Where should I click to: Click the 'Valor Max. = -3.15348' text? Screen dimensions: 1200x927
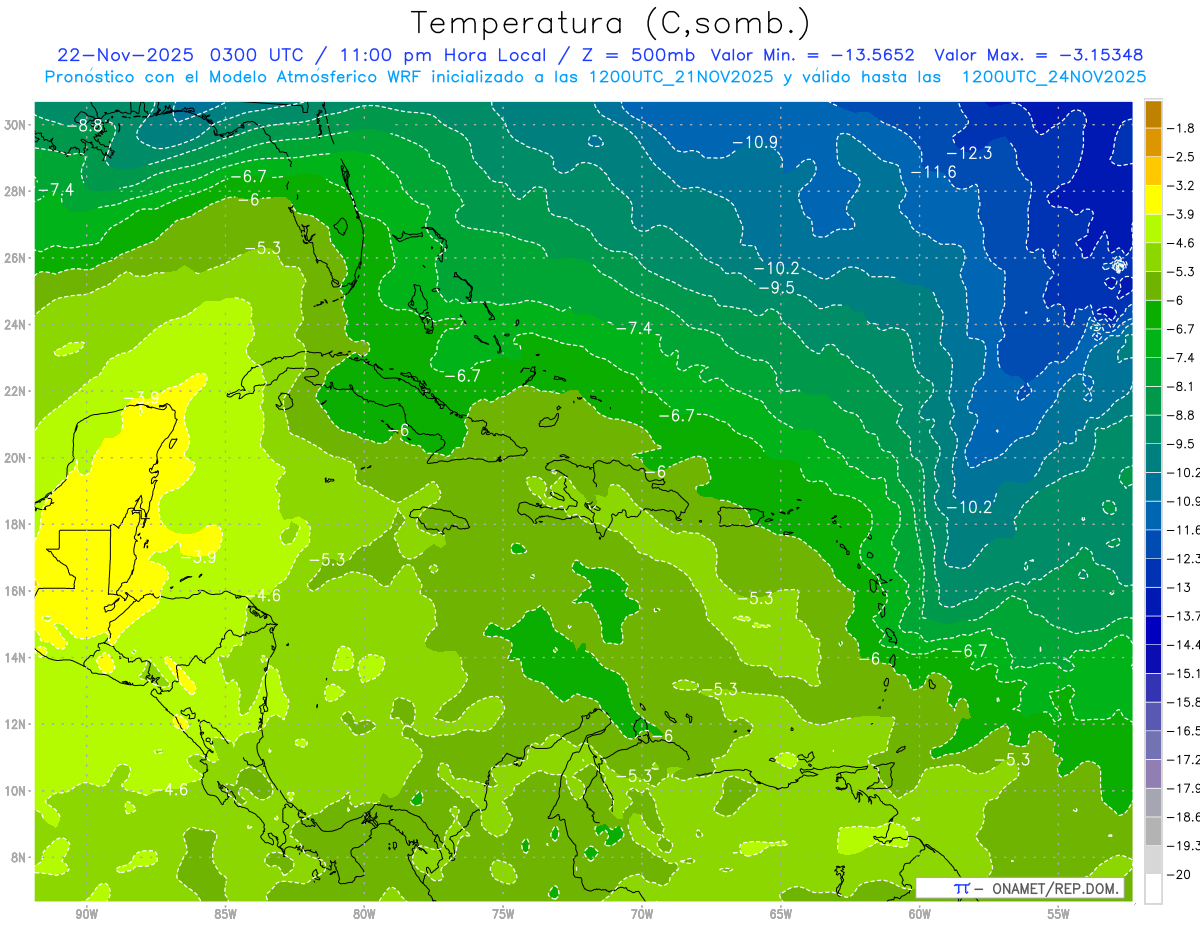[x=1038, y=55]
